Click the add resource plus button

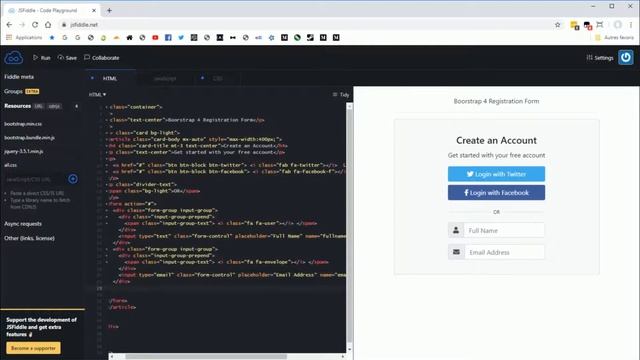tap(73, 179)
